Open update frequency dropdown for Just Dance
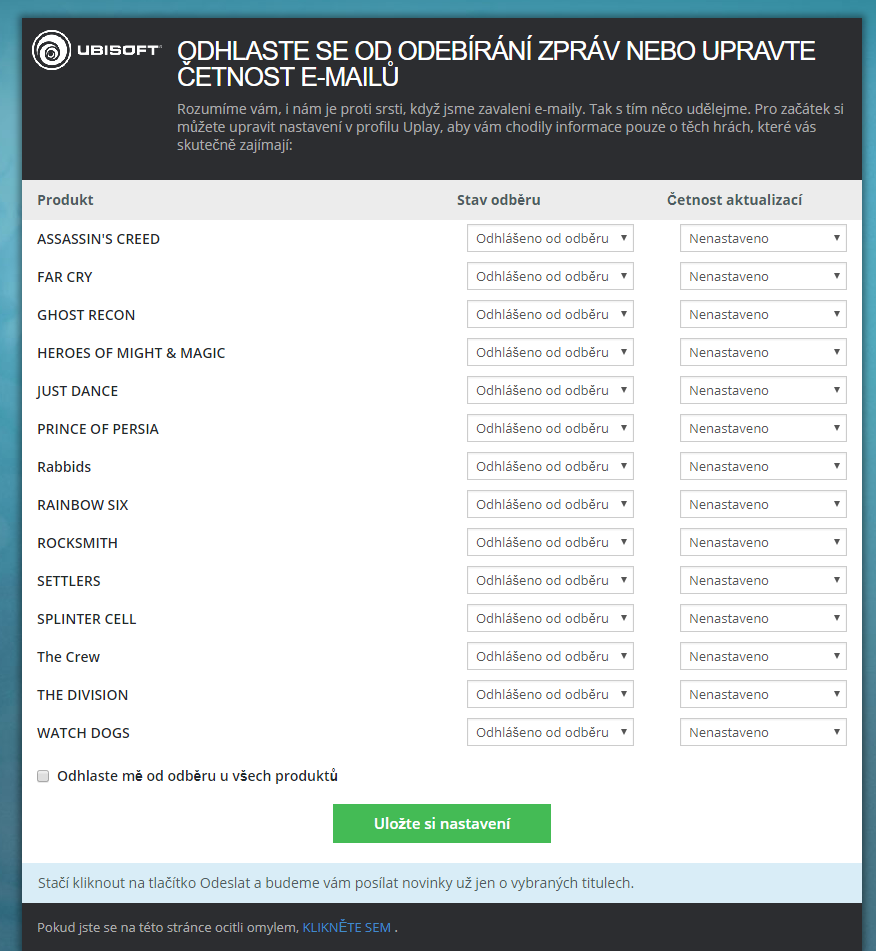The height and width of the screenshot is (951, 876). (763, 390)
